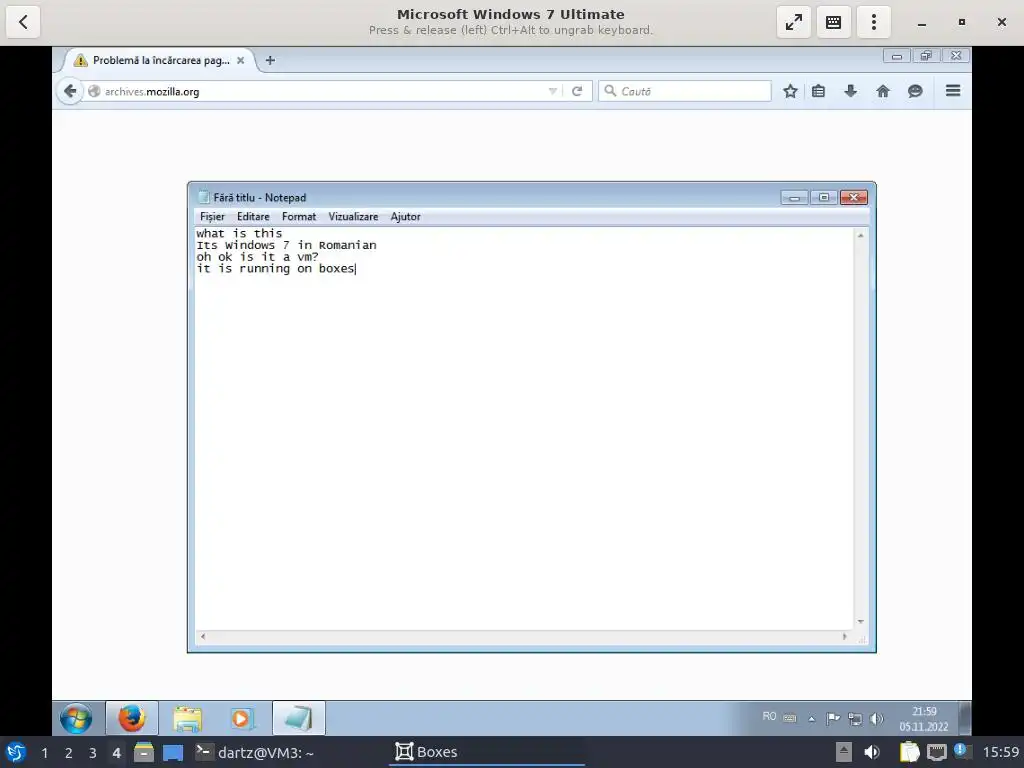Show Firefox bookmarks list icon
This screenshot has width=1024, height=768.
pos(818,91)
